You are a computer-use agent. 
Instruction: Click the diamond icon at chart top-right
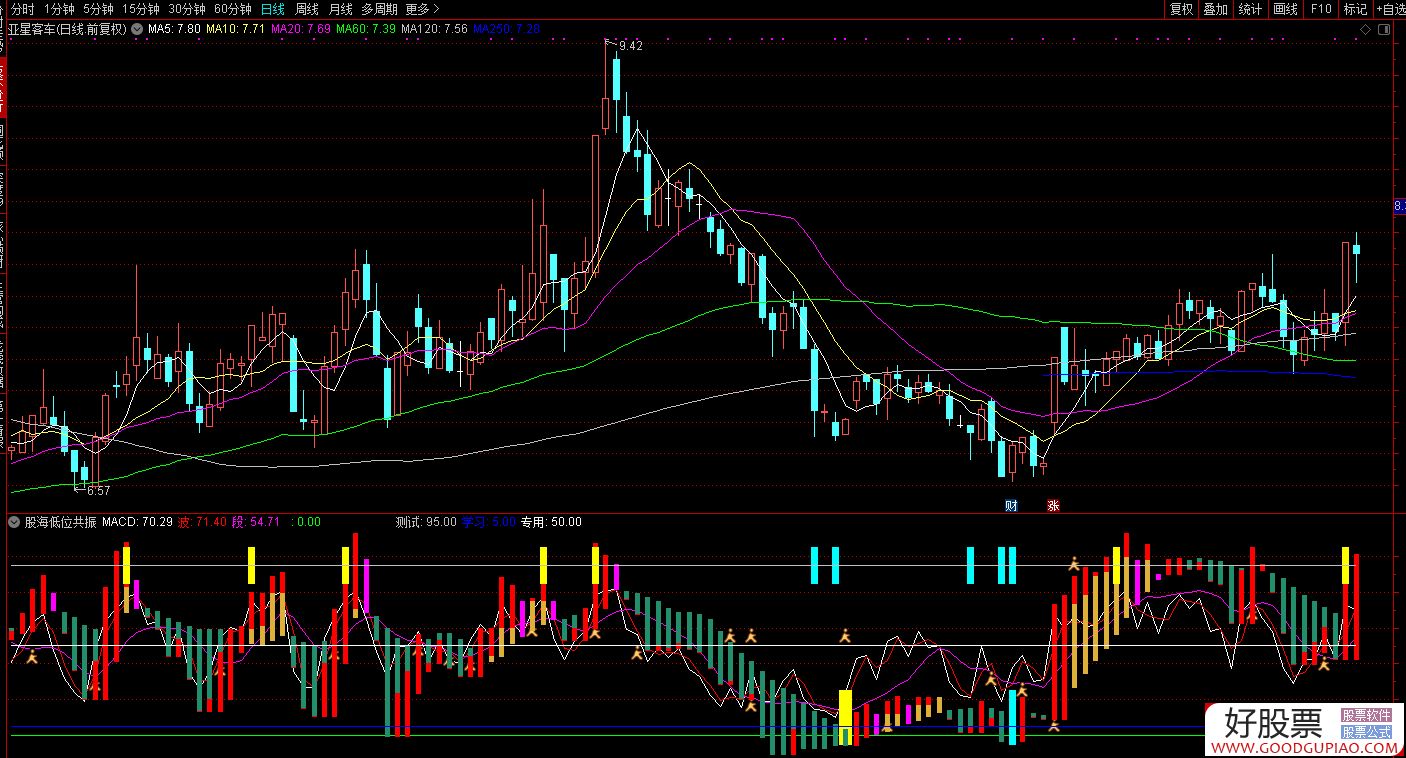pos(1365,30)
